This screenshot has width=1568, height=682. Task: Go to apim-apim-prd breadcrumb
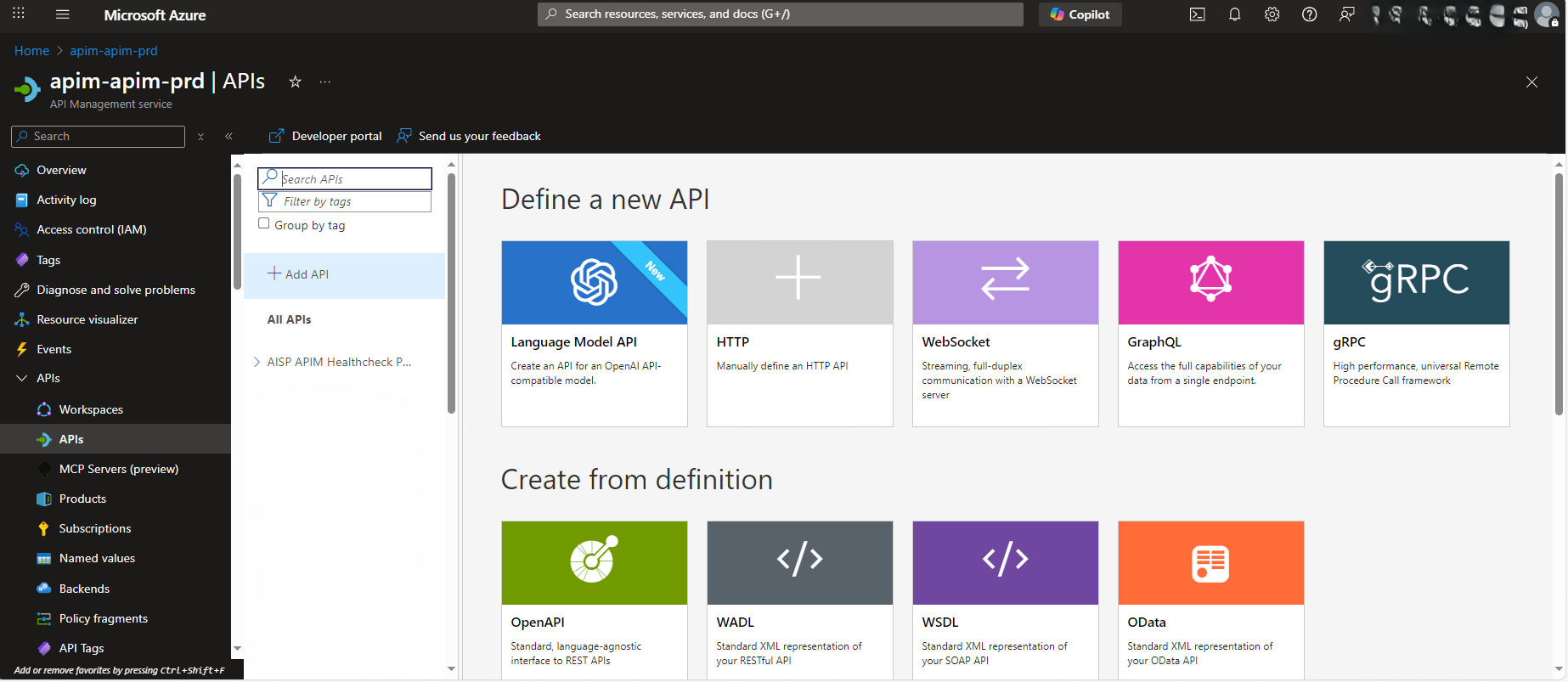[x=114, y=51]
